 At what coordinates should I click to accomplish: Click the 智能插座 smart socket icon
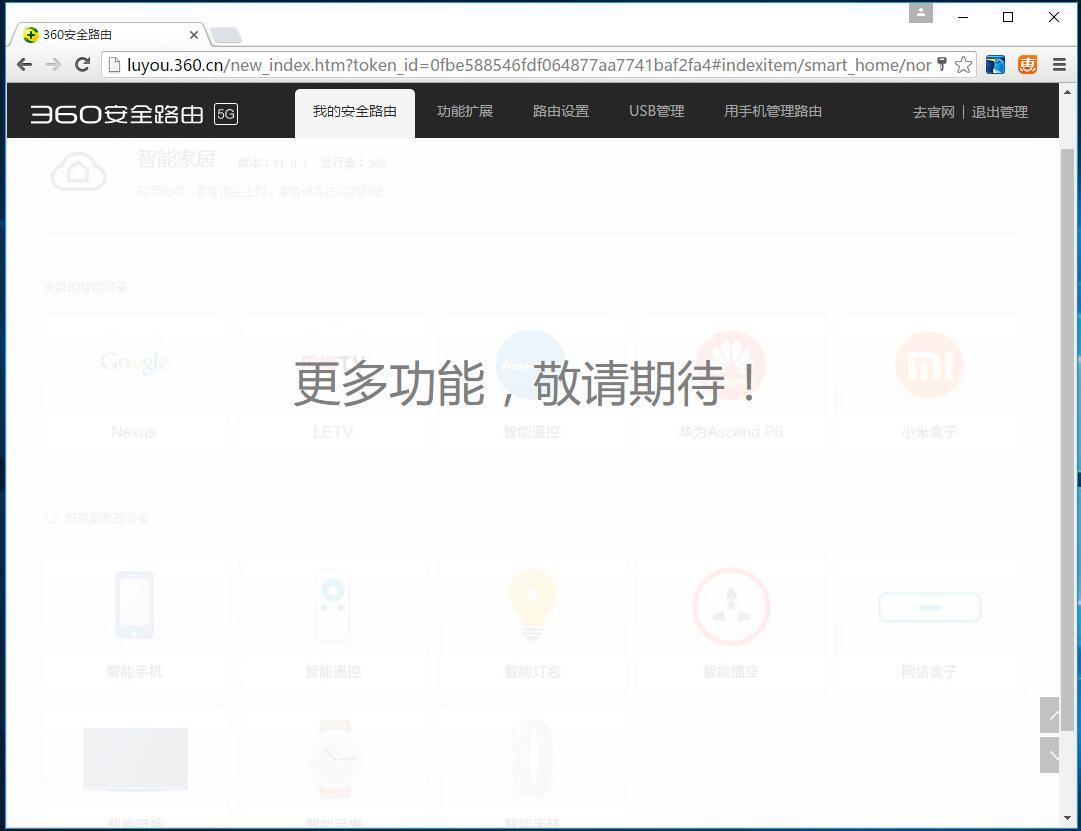[x=731, y=605]
